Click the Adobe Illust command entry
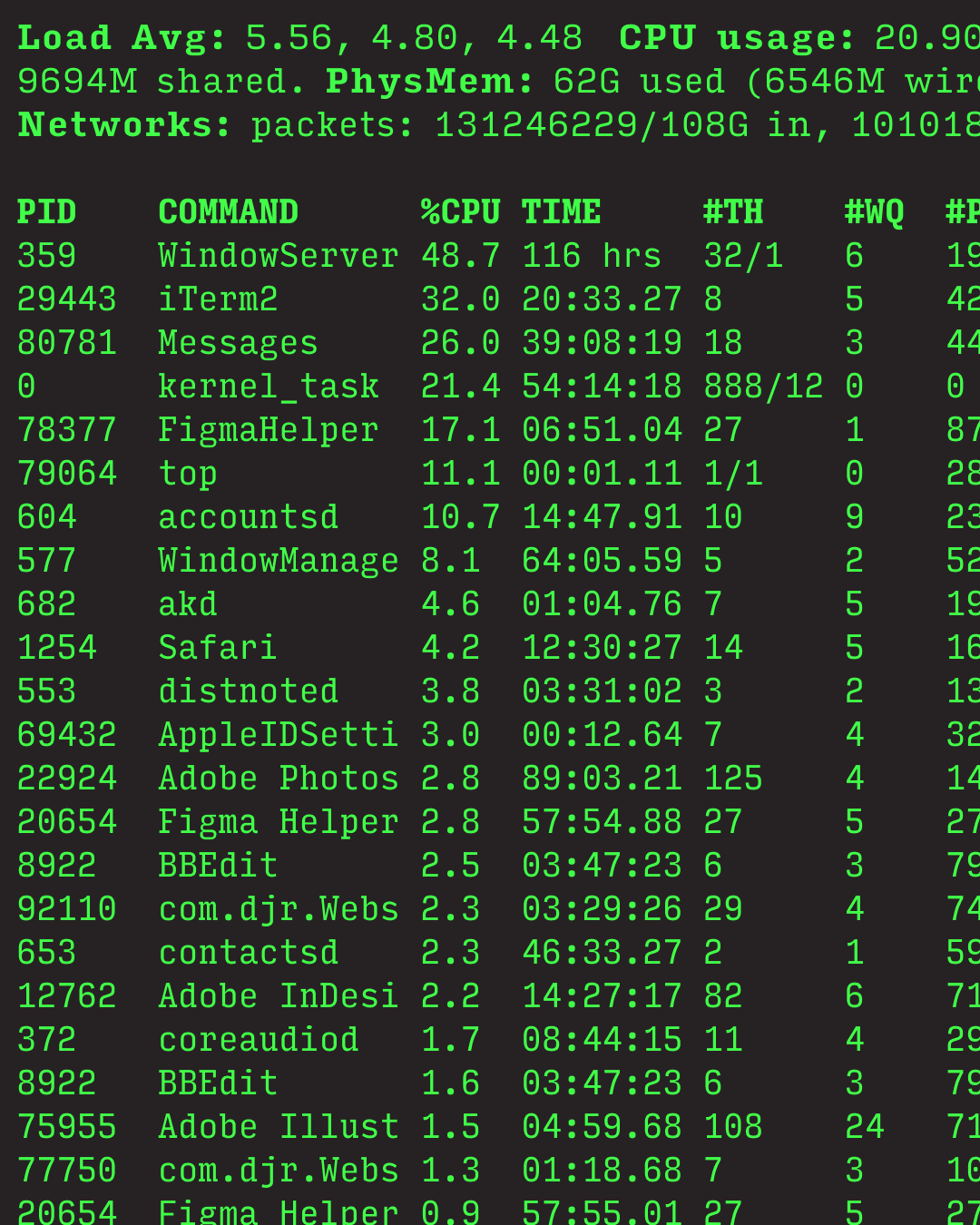This screenshot has width=980, height=1225. [278, 1127]
